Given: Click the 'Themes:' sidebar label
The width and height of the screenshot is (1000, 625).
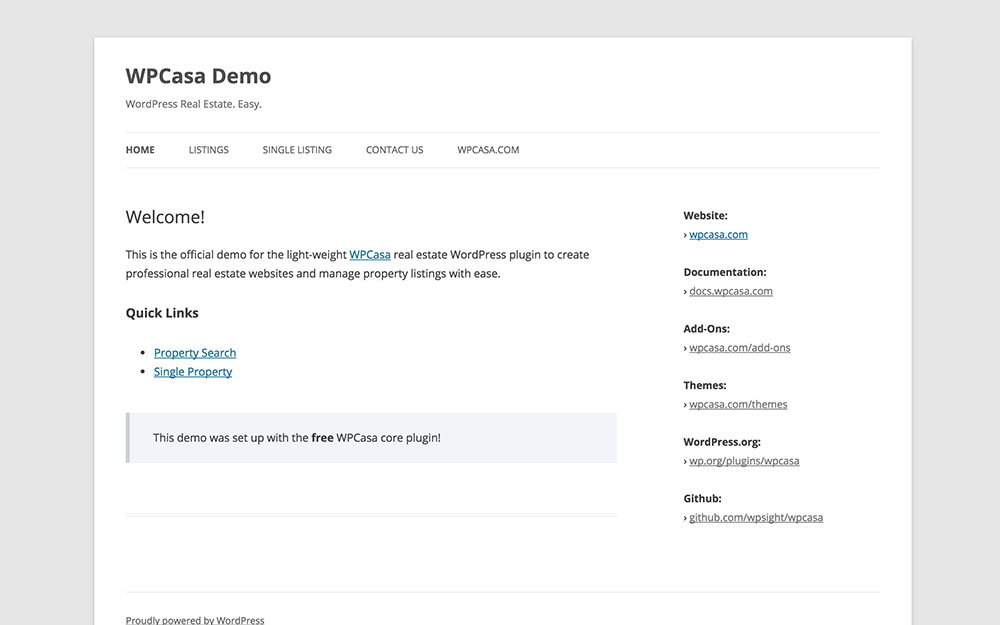Looking at the screenshot, I should point(705,385).
